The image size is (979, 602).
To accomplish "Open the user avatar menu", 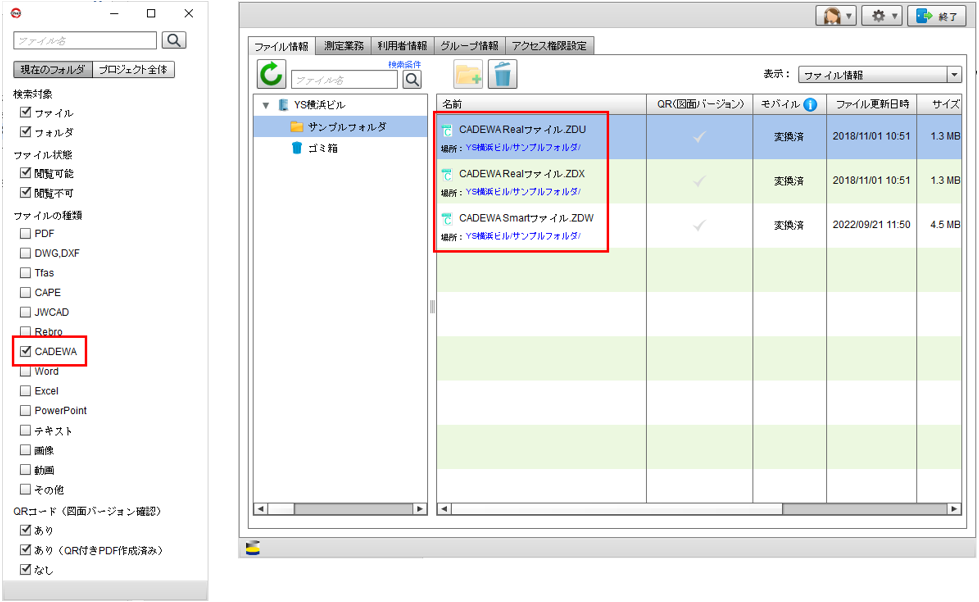I will (836, 16).
